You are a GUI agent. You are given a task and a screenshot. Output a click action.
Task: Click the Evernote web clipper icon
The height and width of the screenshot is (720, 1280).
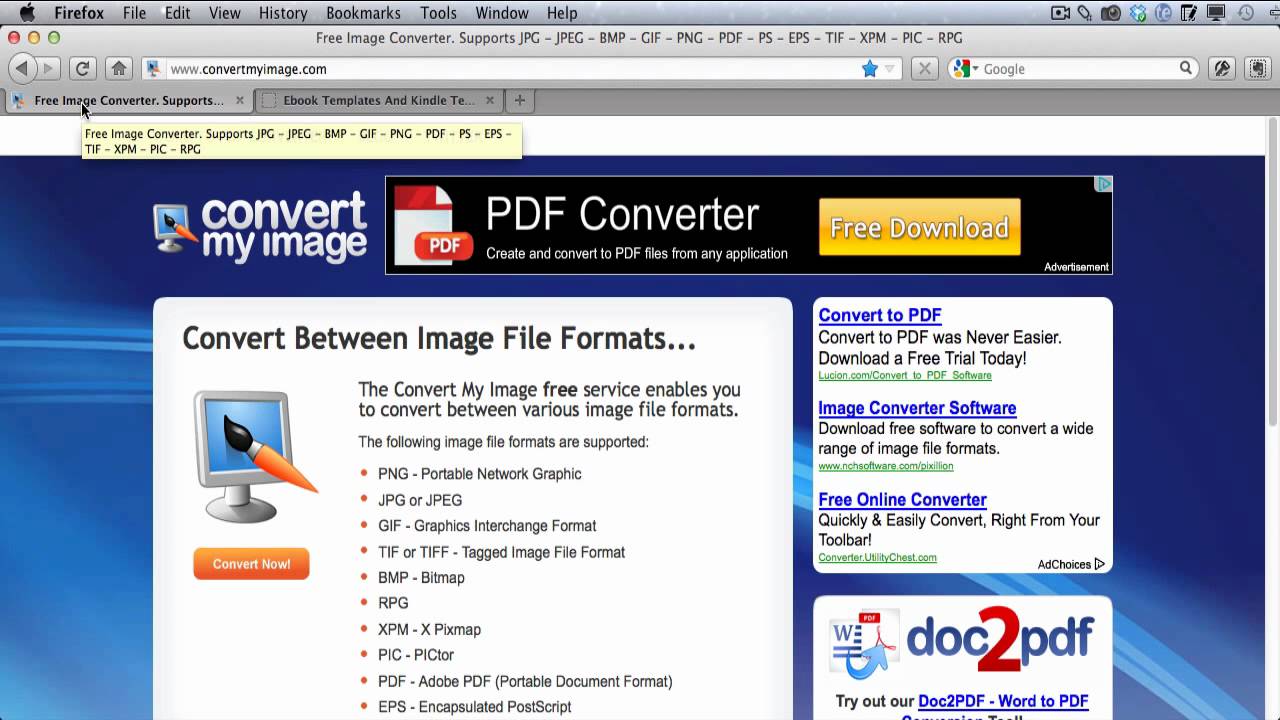[x=1258, y=69]
